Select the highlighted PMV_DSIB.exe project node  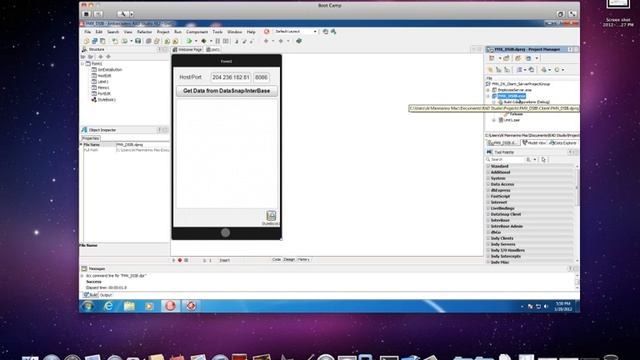point(511,96)
